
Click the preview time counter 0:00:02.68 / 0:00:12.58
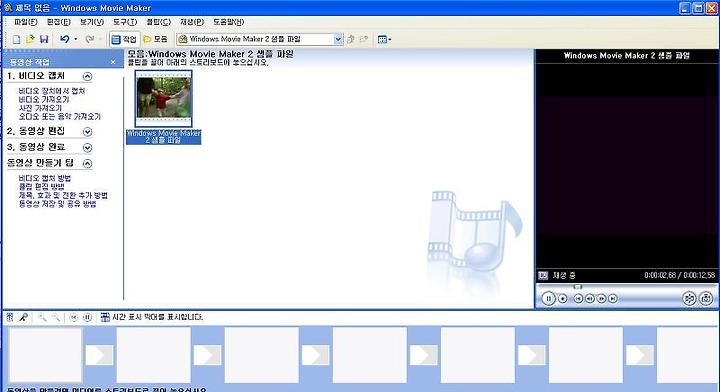(x=680, y=275)
